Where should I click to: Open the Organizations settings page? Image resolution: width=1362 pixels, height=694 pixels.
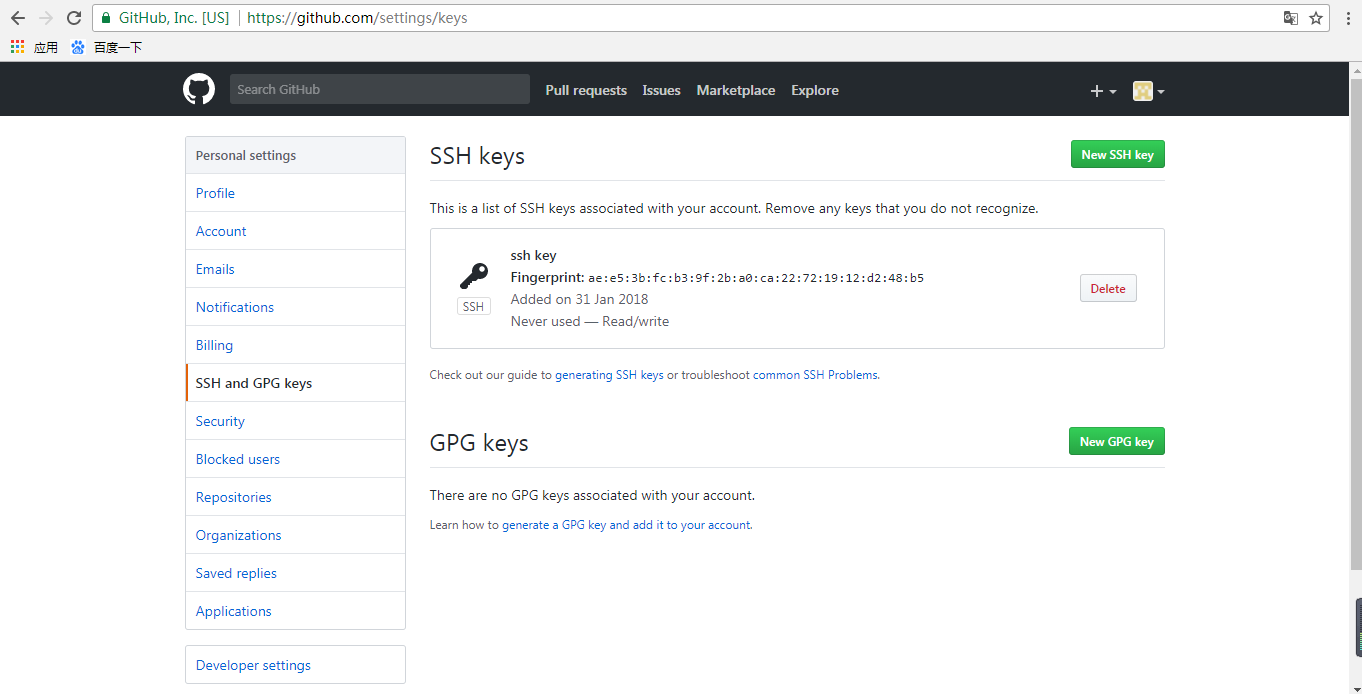pos(295,535)
